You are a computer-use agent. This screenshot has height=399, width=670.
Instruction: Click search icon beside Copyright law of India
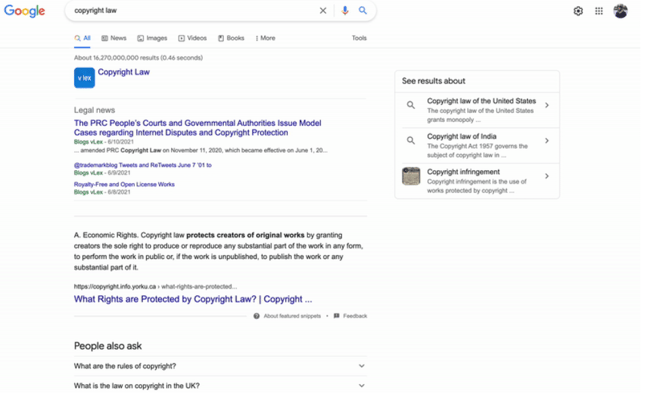coord(411,141)
